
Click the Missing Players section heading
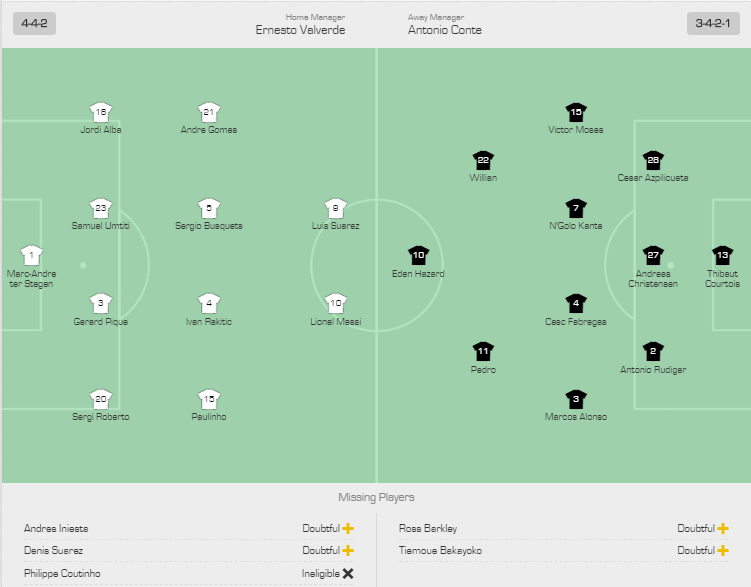click(x=376, y=497)
